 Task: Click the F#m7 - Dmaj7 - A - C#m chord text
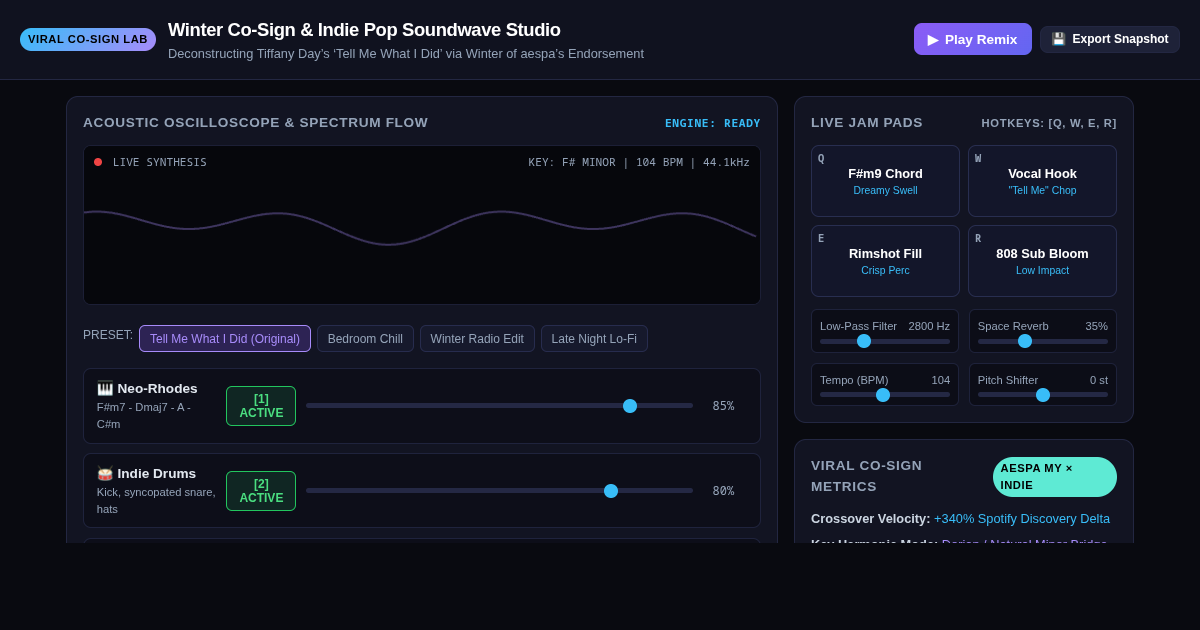coord(144,415)
